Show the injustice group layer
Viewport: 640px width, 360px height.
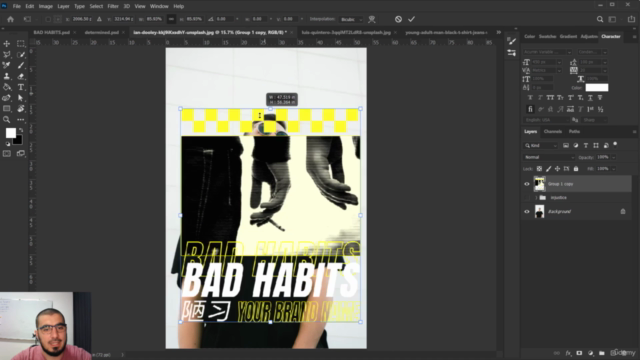[527, 198]
